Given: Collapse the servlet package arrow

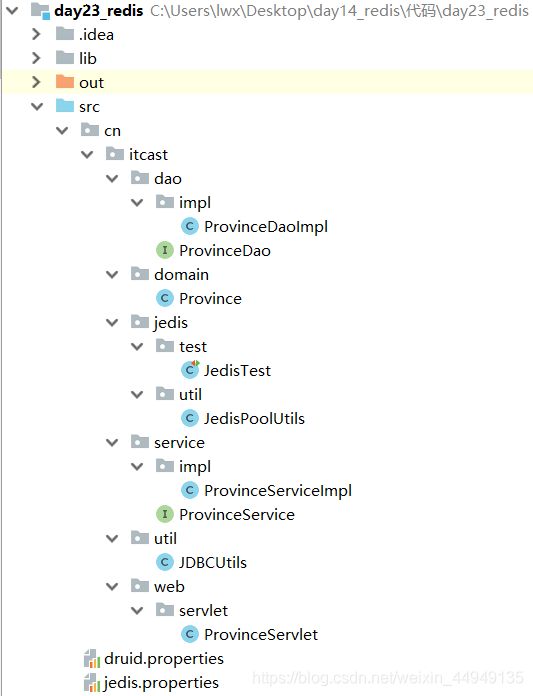Looking at the screenshot, I should click(x=137, y=610).
